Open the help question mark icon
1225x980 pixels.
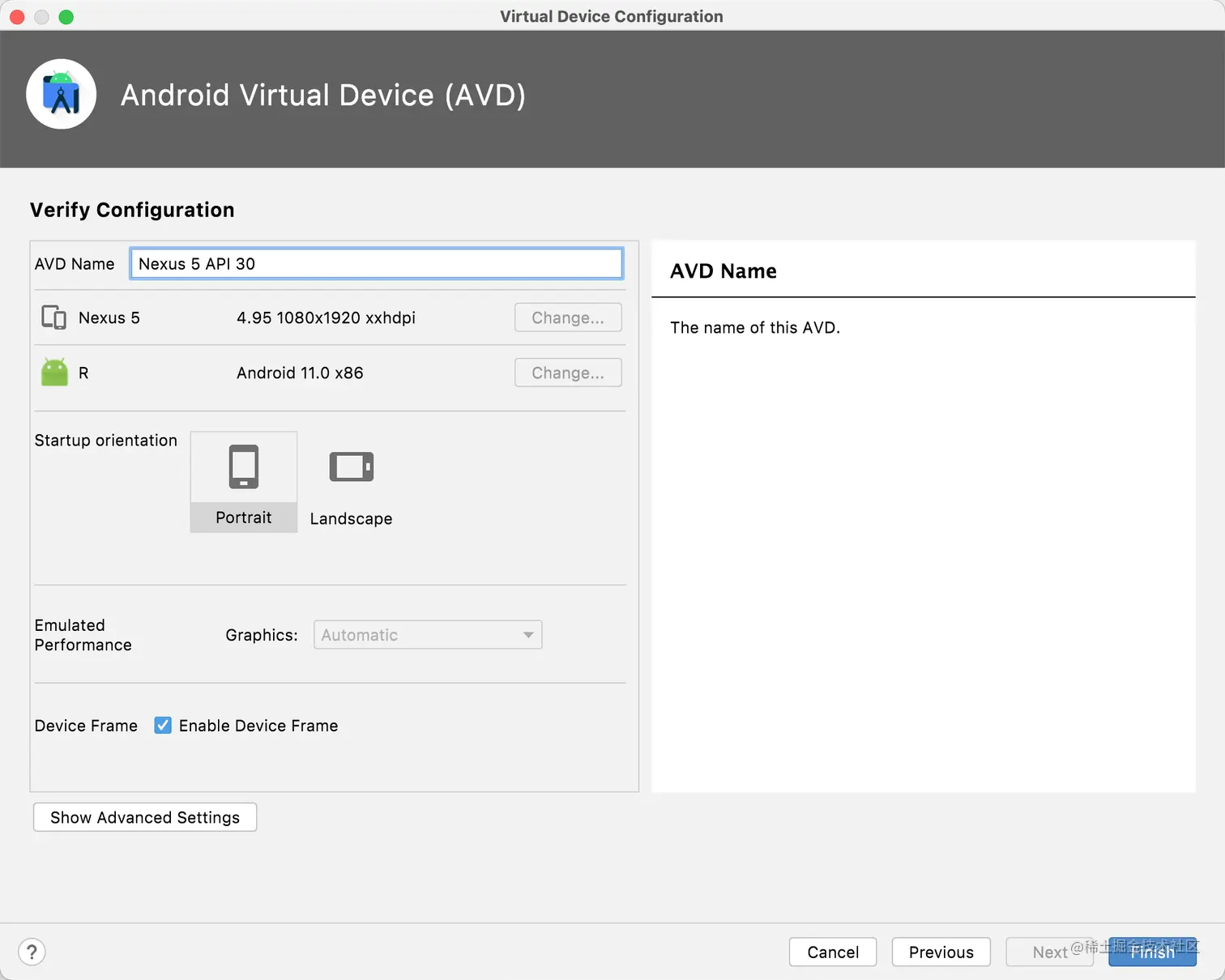(32, 952)
